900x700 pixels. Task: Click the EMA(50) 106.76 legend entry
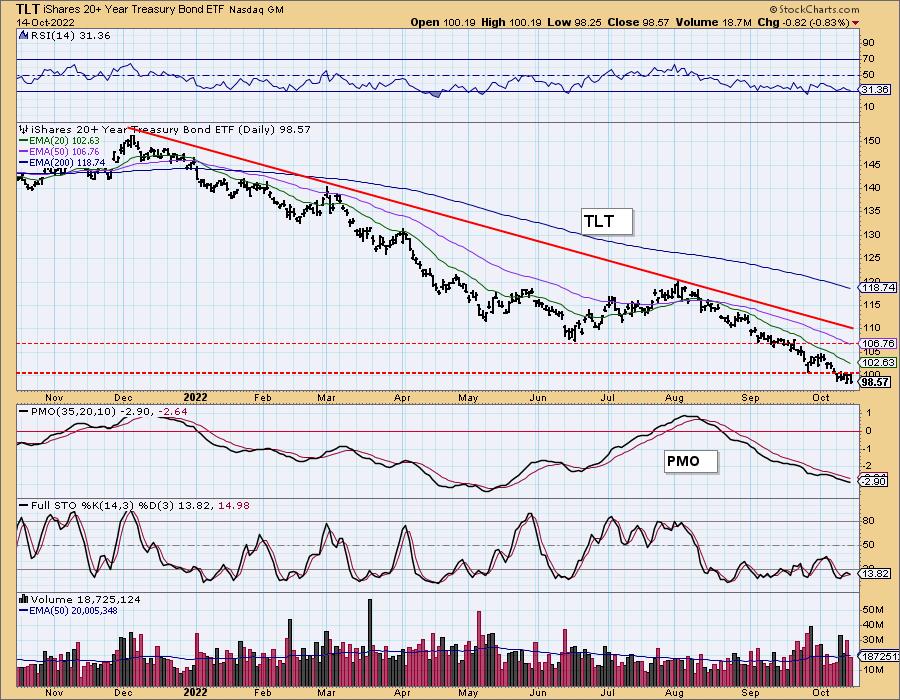pyautogui.click(x=64, y=151)
